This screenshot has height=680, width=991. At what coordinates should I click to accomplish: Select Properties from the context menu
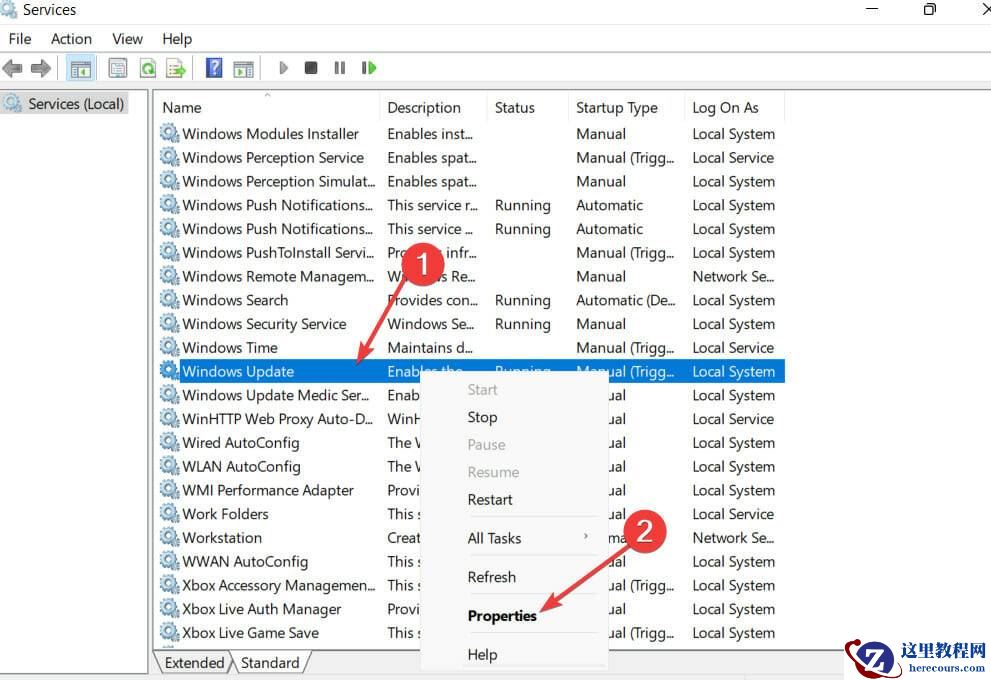(502, 616)
